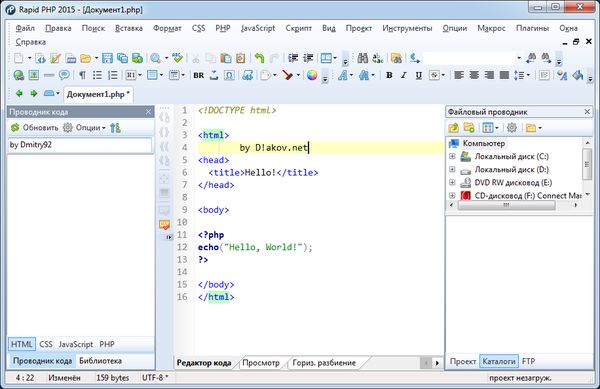Click the Preview in browser globe icon
The width and height of the screenshot is (600, 389).
click(x=18, y=75)
